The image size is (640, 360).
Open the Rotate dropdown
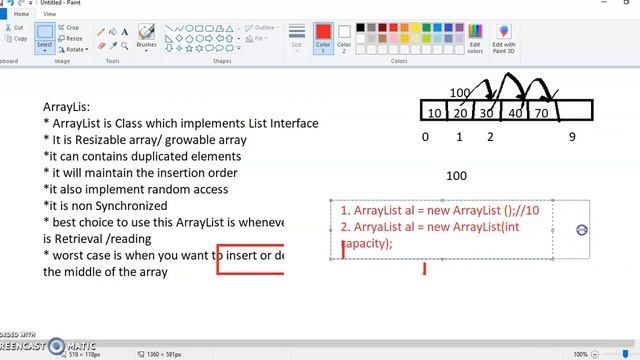point(73,49)
